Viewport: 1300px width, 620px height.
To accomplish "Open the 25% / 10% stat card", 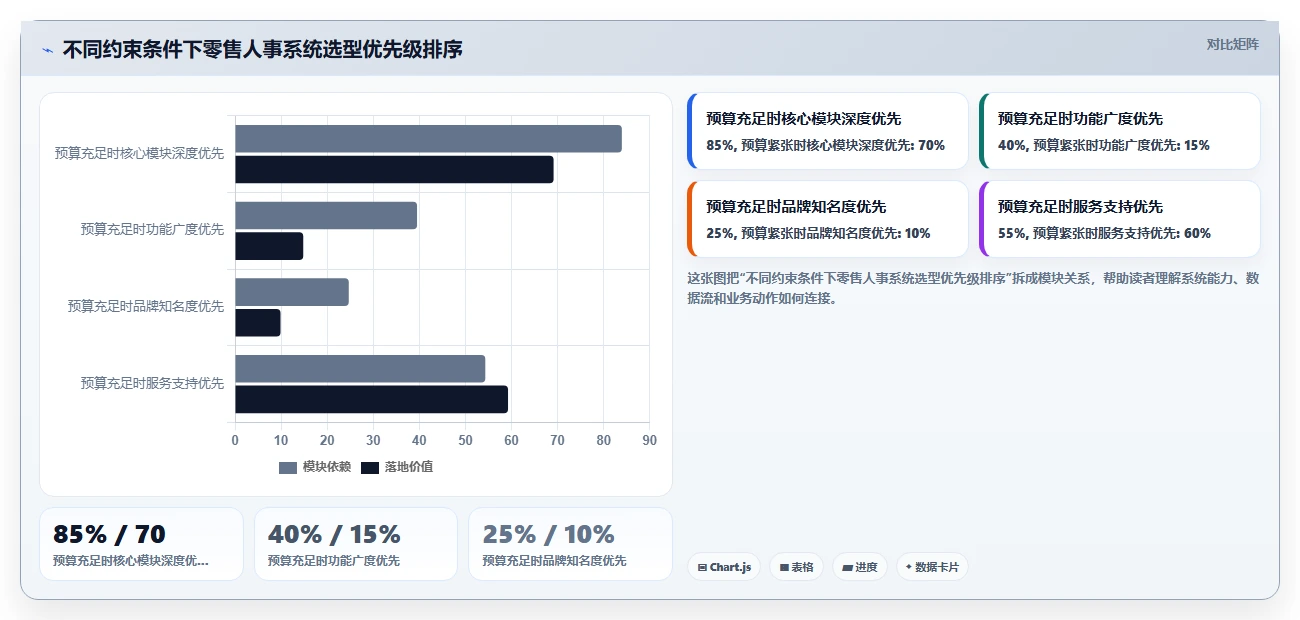I will tap(570, 544).
